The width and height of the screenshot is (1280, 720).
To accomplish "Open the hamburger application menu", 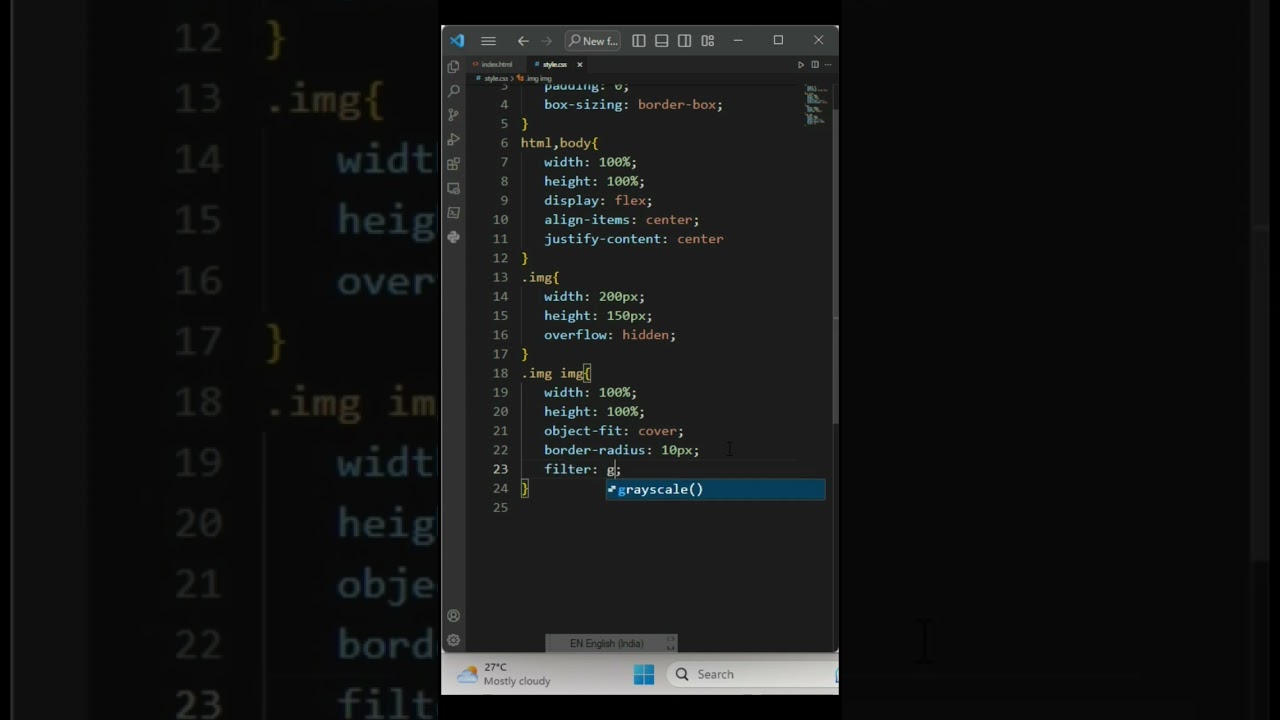I will pyautogui.click(x=488, y=41).
